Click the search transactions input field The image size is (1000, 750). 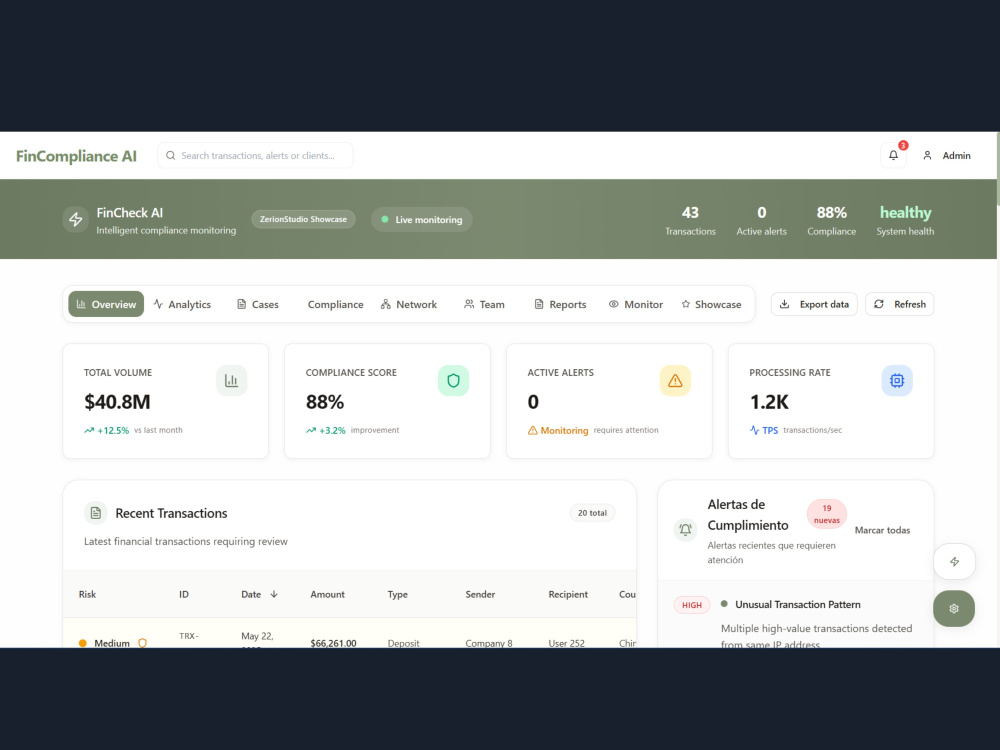tap(256, 156)
